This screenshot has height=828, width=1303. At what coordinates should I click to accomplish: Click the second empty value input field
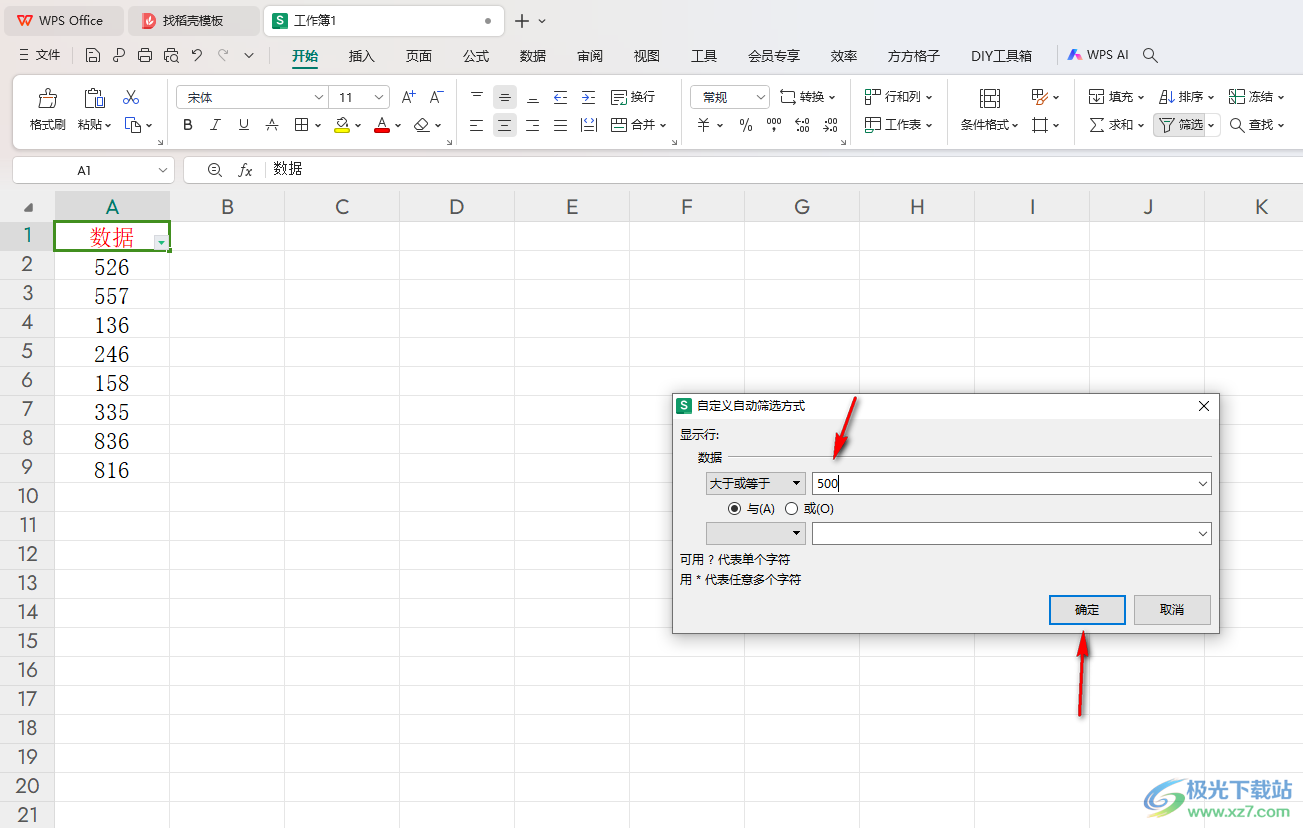click(1004, 534)
